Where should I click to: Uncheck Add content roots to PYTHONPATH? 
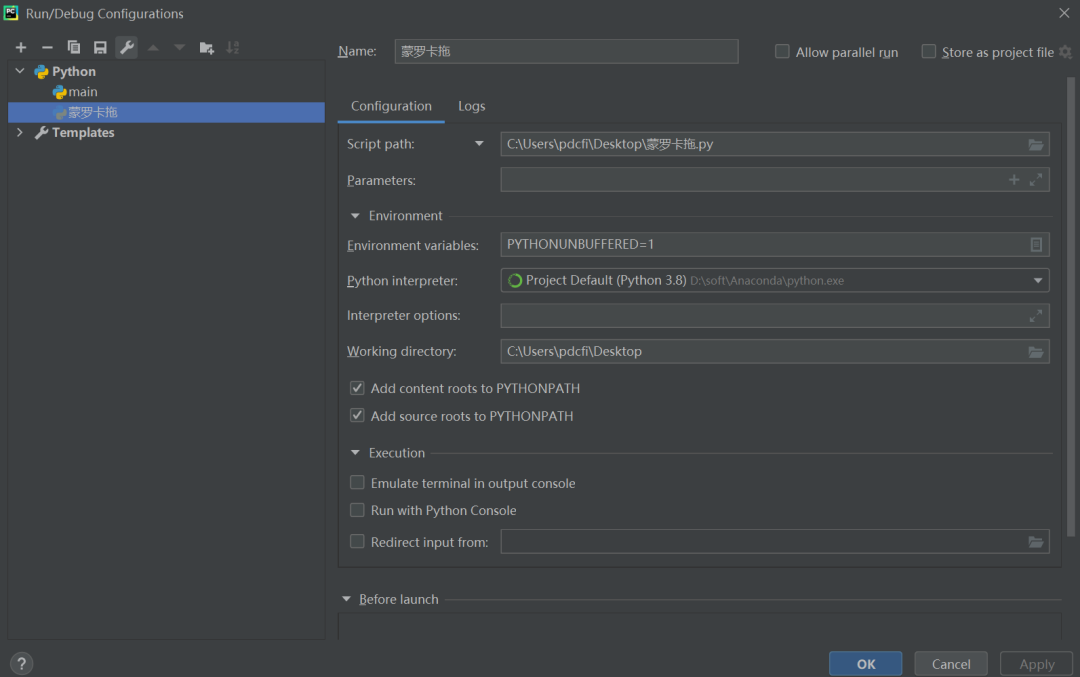tap(357, 388)
